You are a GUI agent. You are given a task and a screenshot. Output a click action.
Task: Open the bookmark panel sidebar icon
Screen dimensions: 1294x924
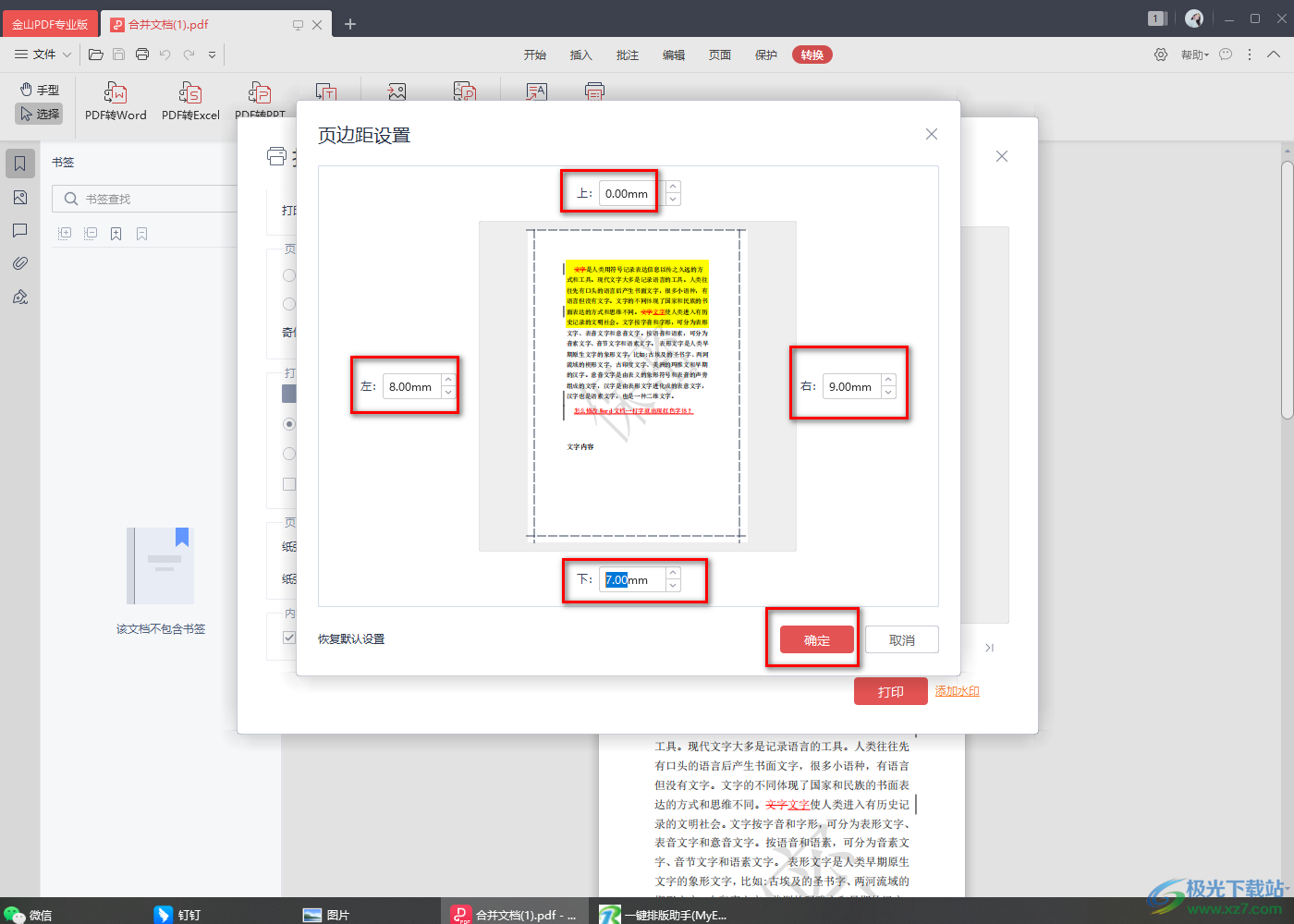[20, 164]
